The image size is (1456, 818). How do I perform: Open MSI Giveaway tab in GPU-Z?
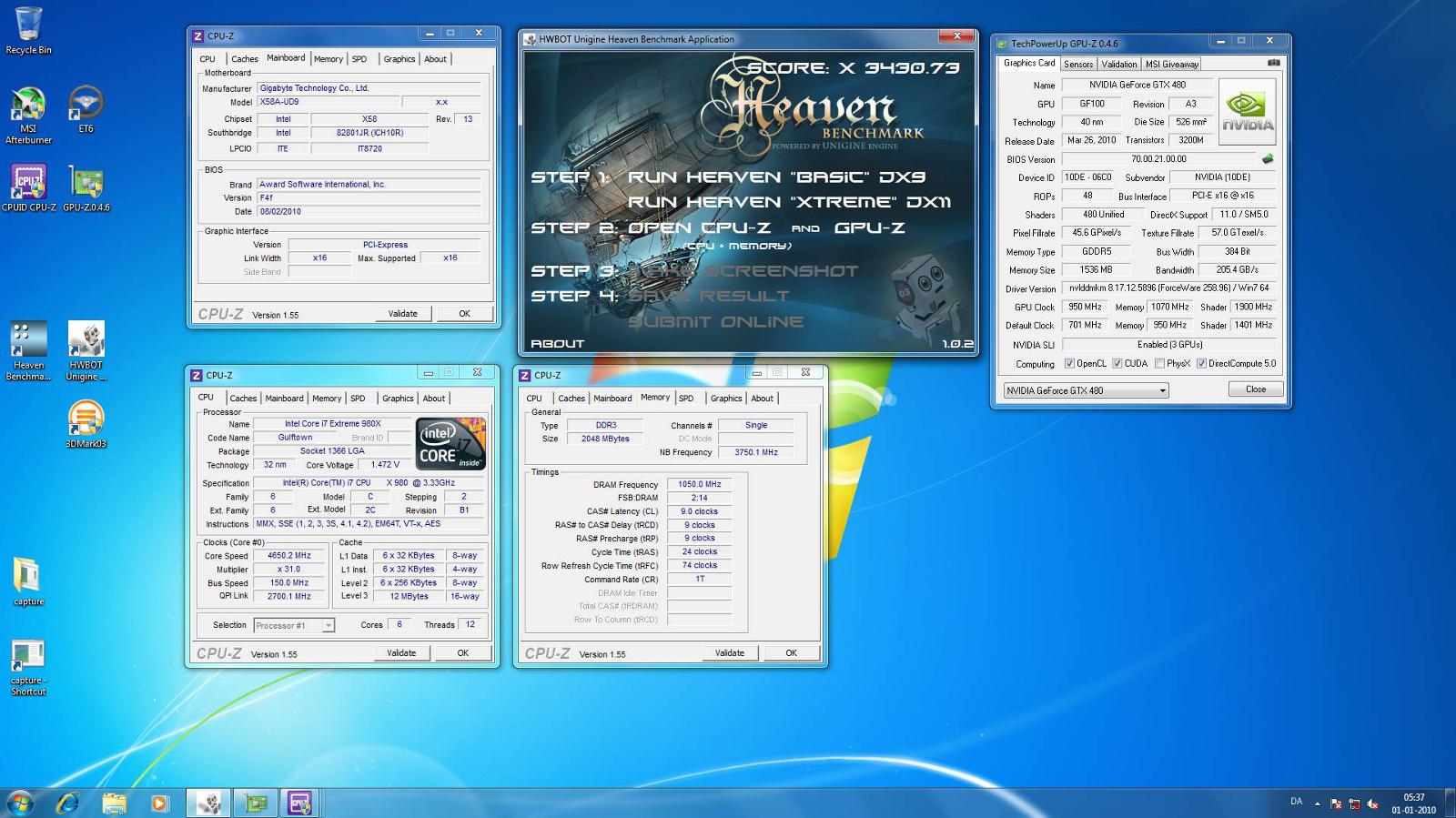(x=1172, y=65)
